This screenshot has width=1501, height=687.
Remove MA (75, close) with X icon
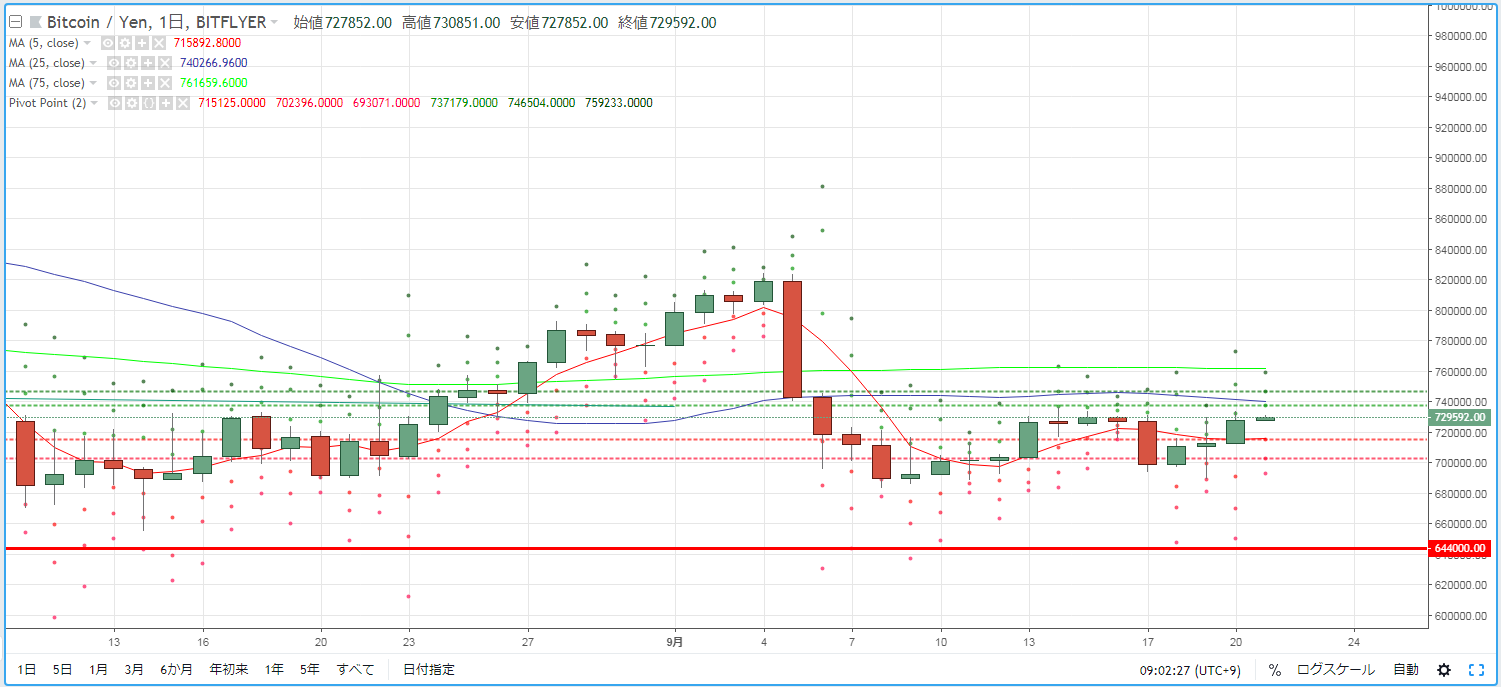point(165,83)
